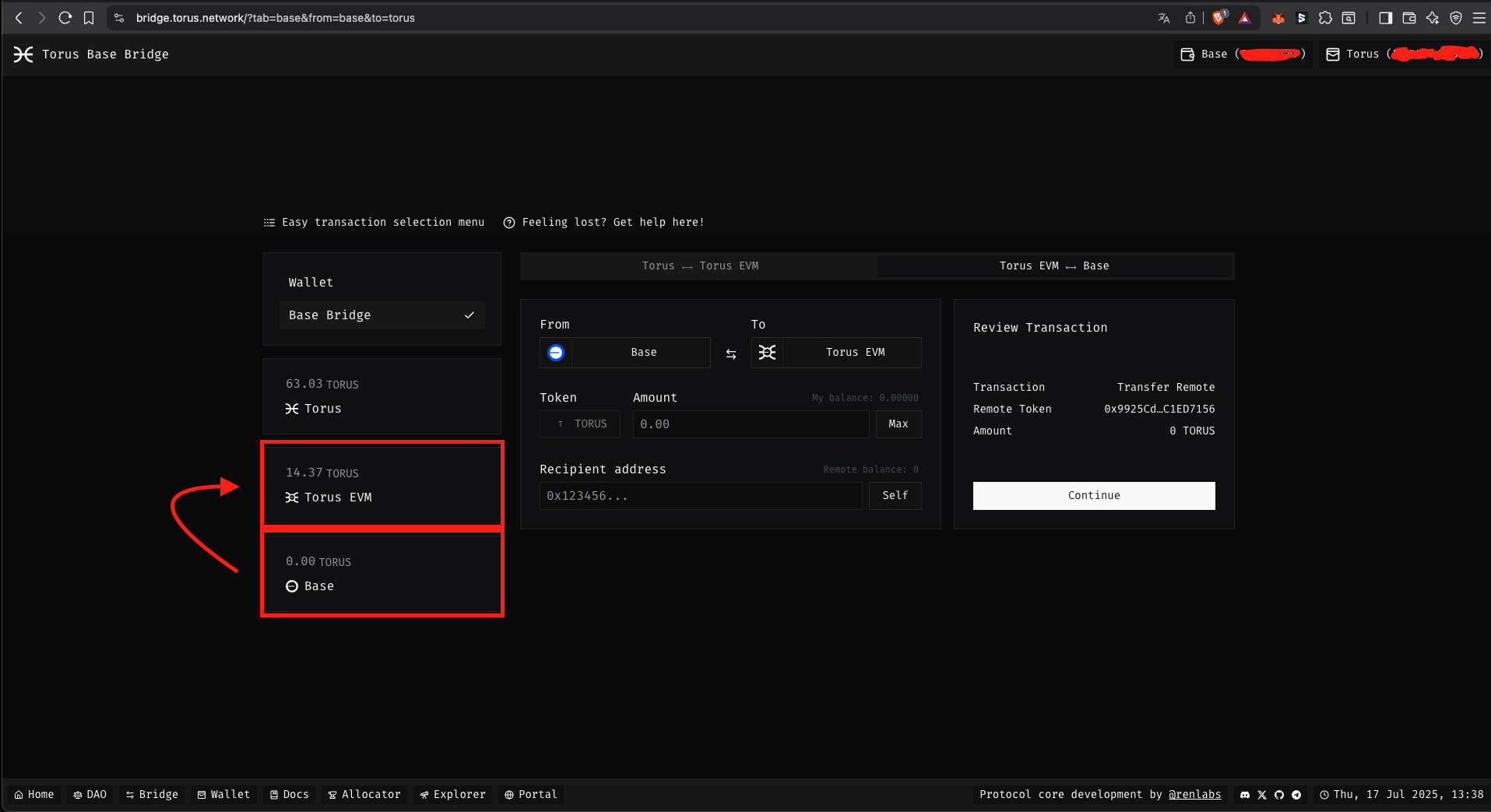
Task: Click the X (Twitter) footer icon
Action: coord(1262,795)
